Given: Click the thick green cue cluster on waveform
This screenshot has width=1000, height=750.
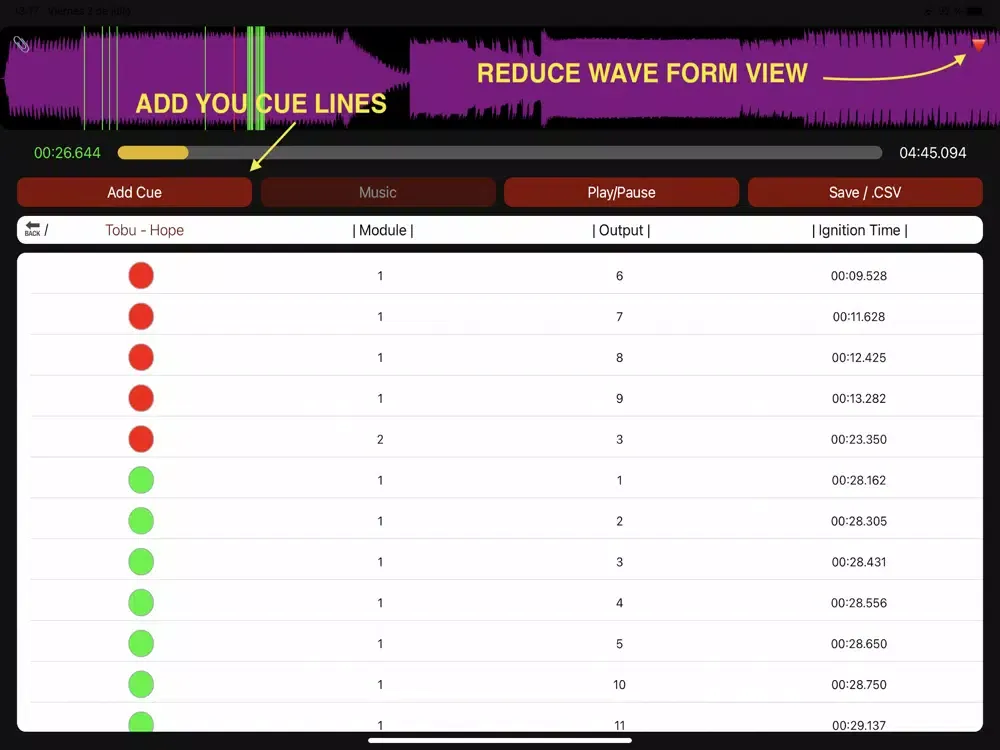Looking at the screenshot, I should click(x=256, y=78).
